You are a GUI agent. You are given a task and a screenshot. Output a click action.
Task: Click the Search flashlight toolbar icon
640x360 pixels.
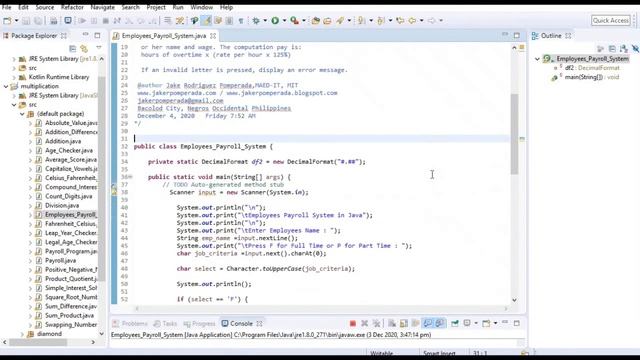click(x=340, y=20)
